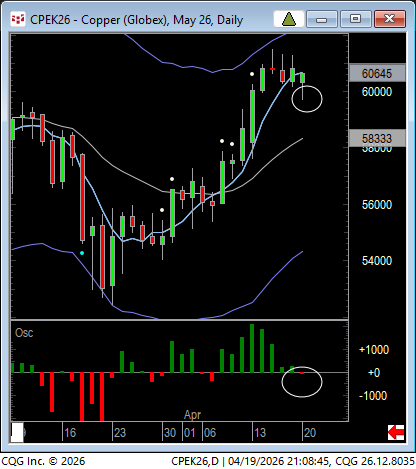Click the 23 date marker on time axis
The height and width of the screenshot is (469, 416).
point(120,433)
